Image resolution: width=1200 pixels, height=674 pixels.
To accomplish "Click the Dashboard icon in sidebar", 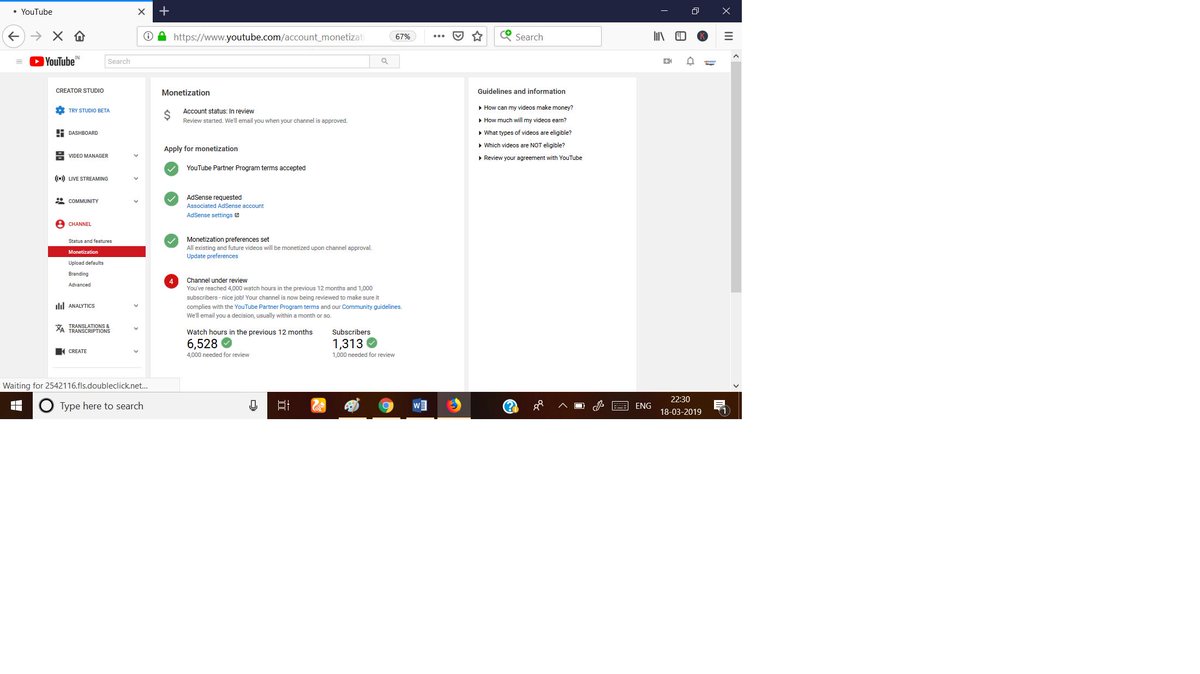I will [x=60, y=133].
